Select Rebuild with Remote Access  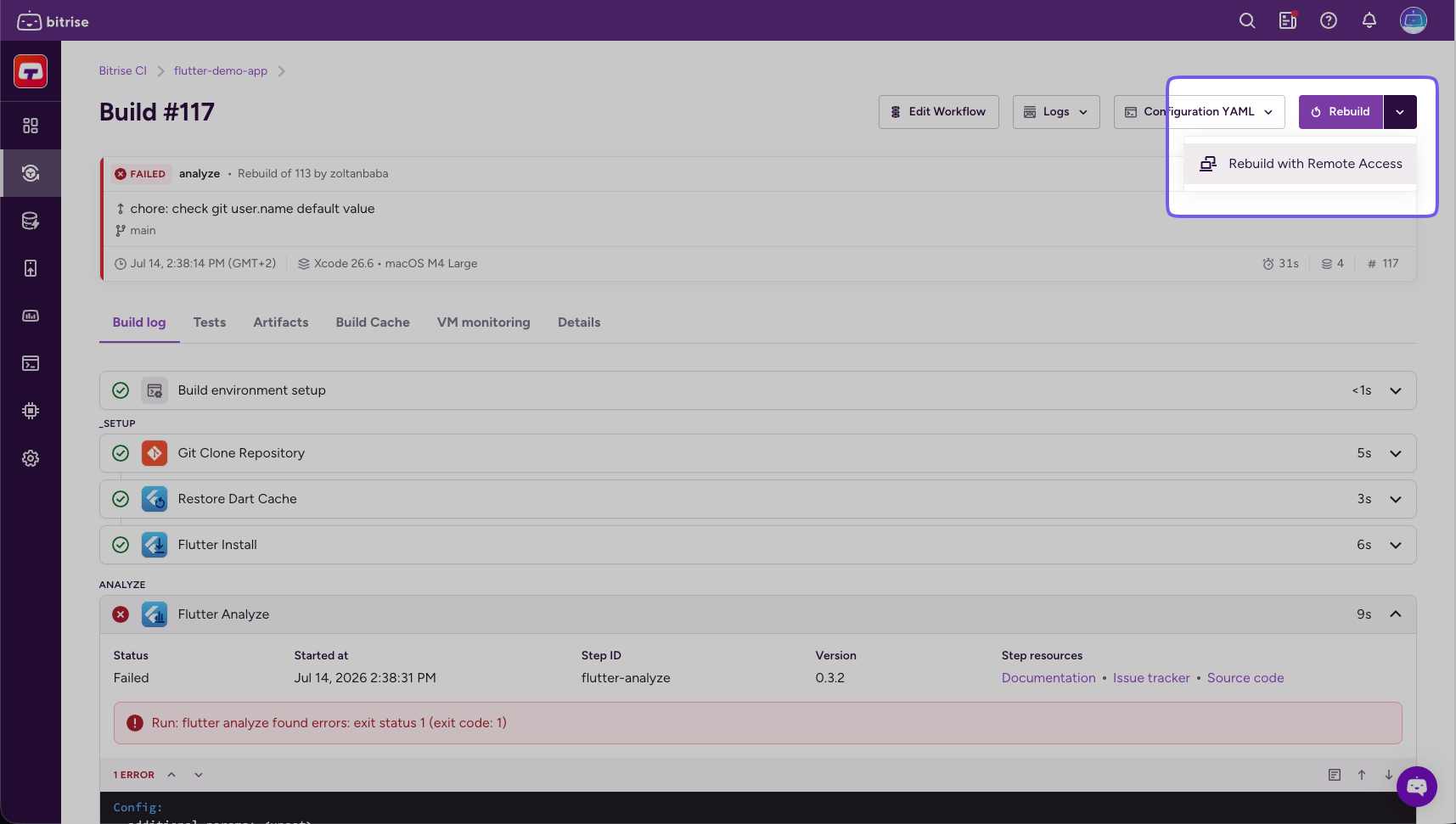[x=1300, y=164]
